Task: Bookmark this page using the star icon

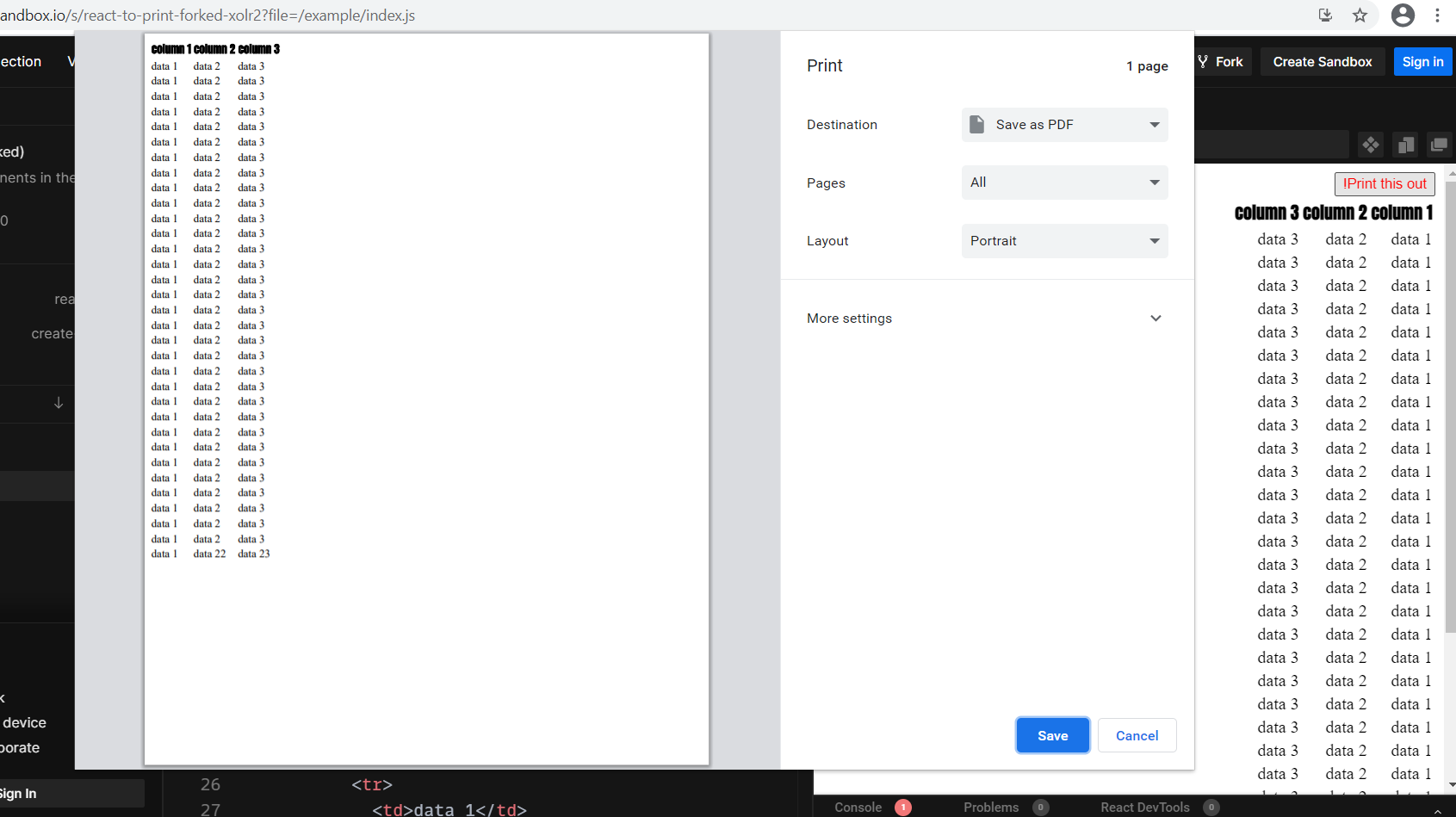Action: pyautogui.click(x=1360, y=15)
